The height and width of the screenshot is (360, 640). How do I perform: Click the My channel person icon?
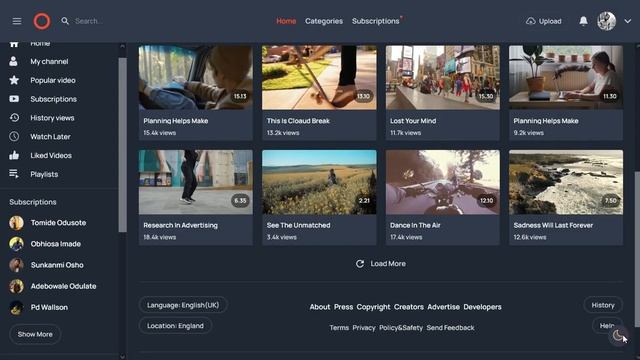(13, 61)
